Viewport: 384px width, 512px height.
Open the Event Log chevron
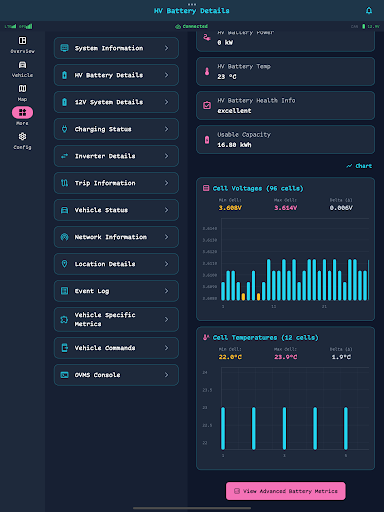(x=167, y=291)
